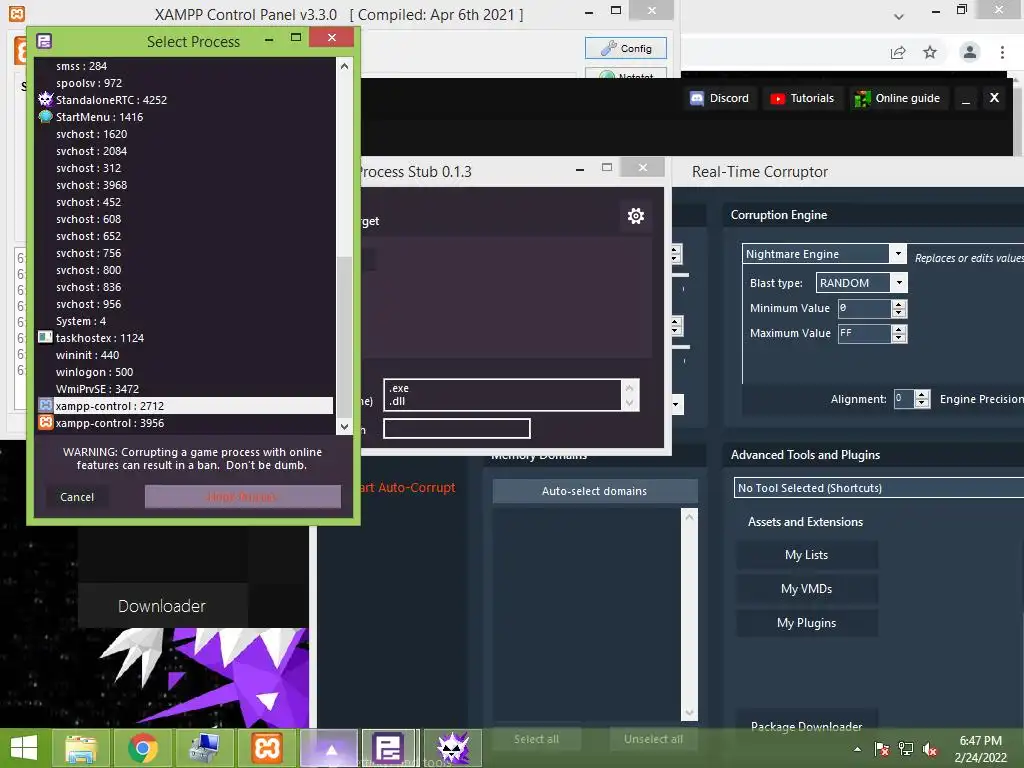Click the XAMPP Config button
Screen dimensions: 1024x768
[x=626, y=48]
